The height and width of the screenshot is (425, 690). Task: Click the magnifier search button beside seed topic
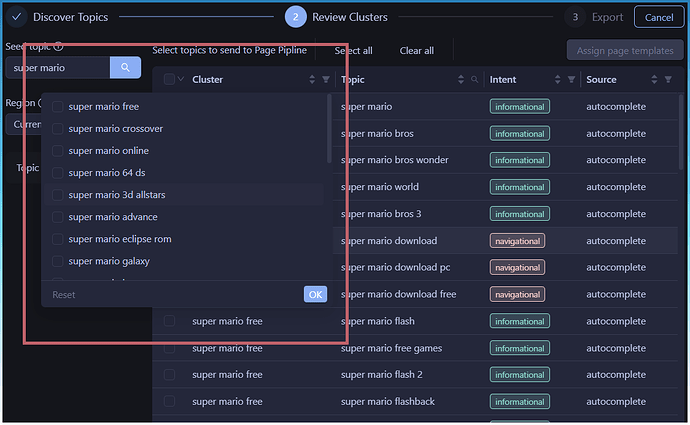(x=125, y=68)
